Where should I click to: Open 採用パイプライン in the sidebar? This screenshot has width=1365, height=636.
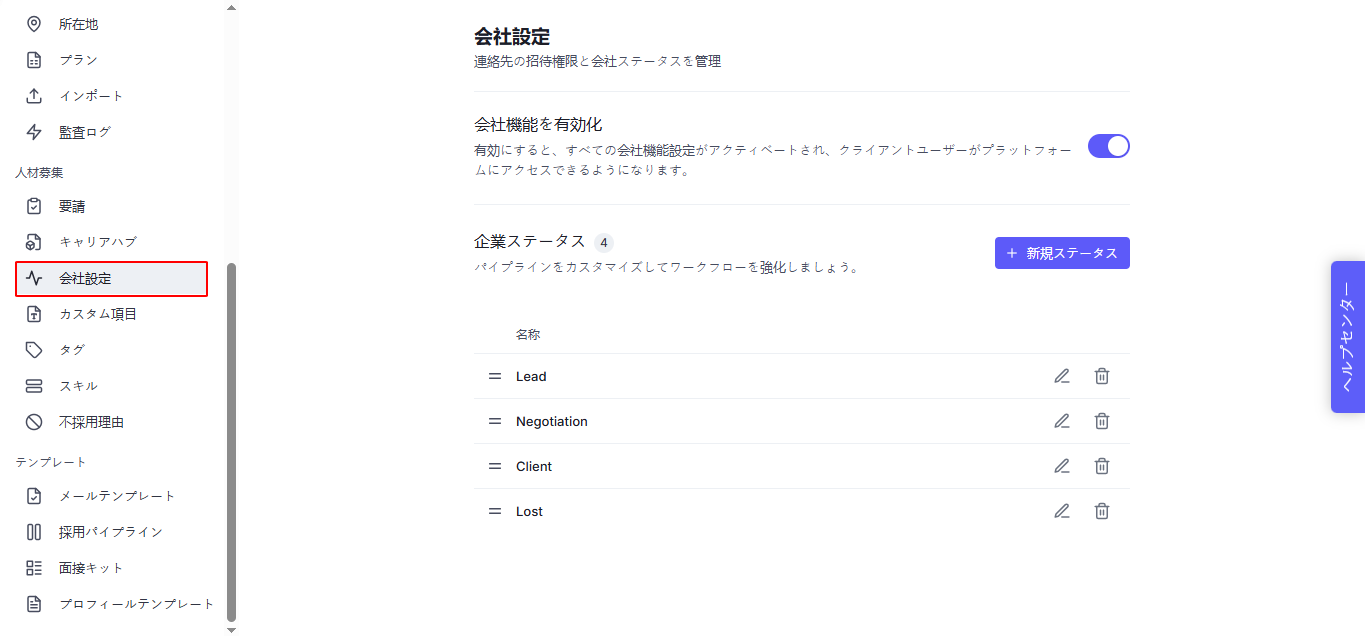tap(111, 532)
